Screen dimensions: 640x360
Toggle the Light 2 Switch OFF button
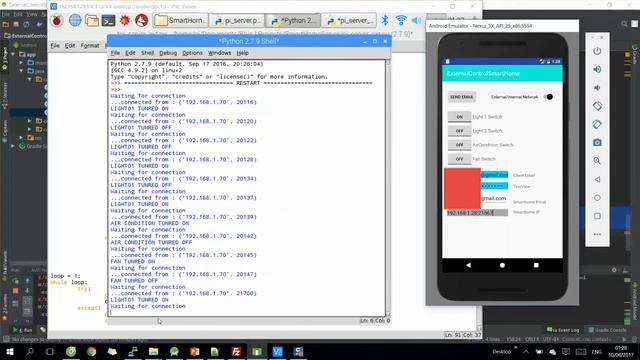tap(460, 131)
